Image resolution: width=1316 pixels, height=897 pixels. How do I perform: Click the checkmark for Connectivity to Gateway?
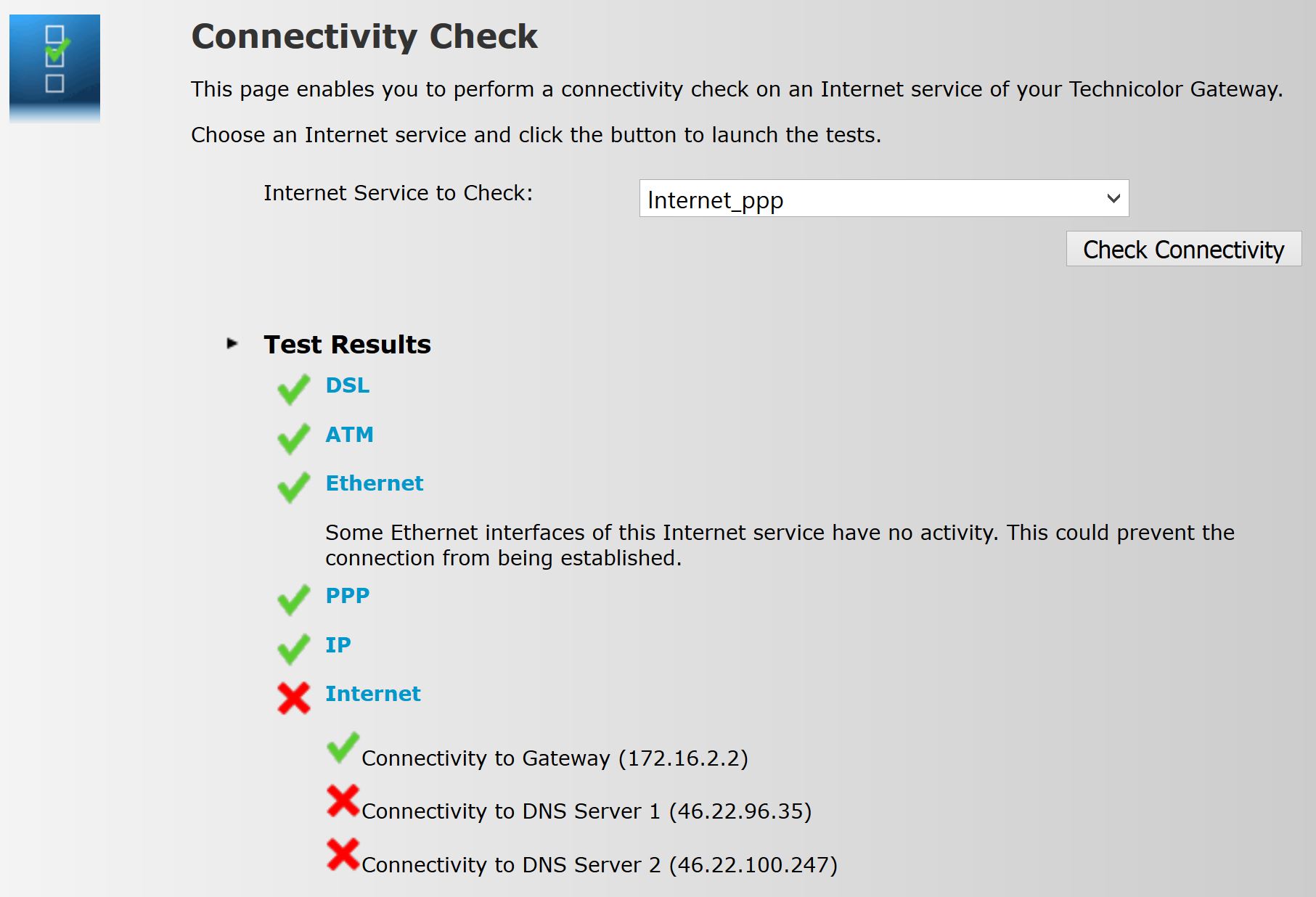(342, 749)
